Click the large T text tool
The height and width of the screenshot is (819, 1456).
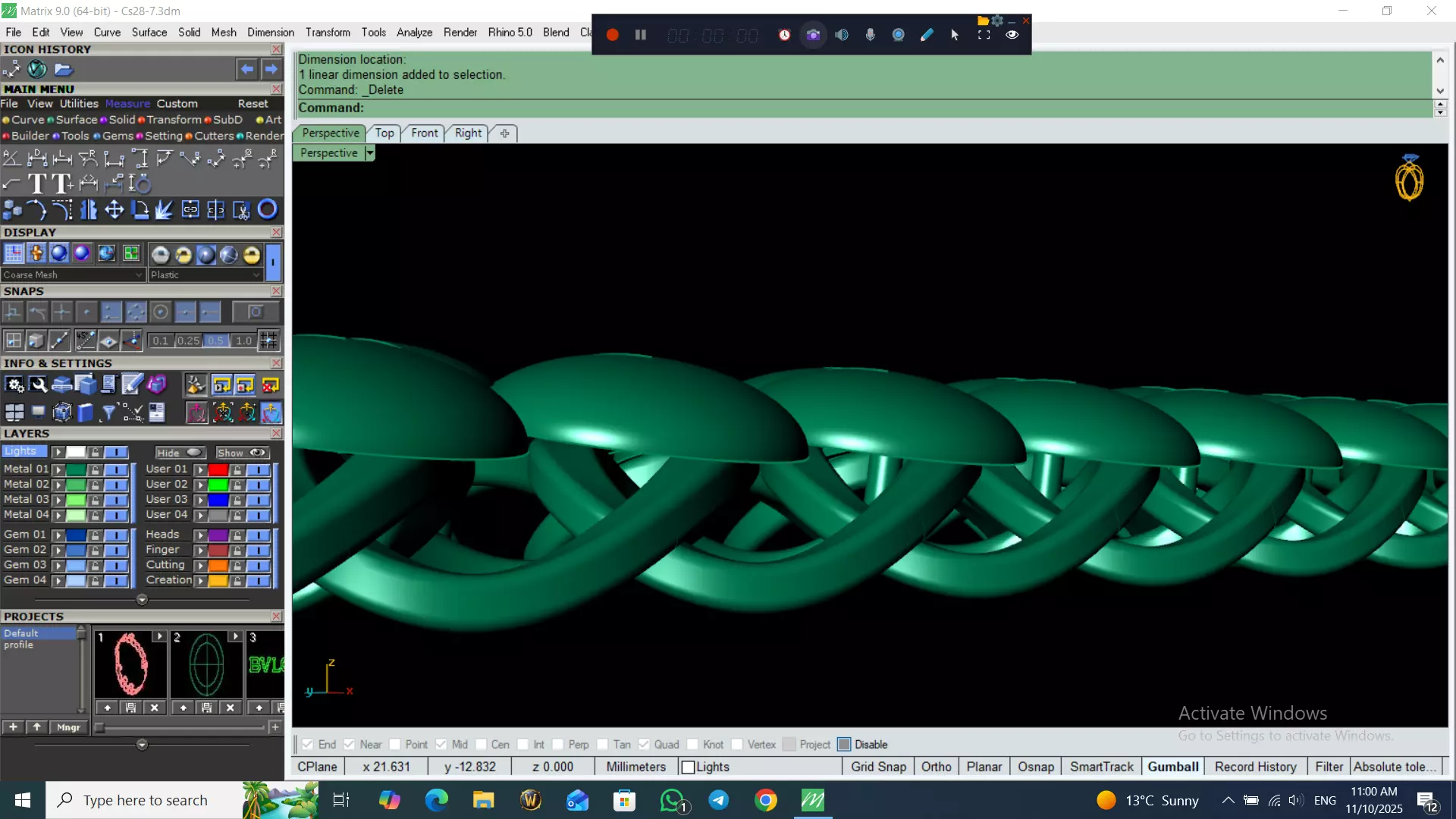[36, 184]
